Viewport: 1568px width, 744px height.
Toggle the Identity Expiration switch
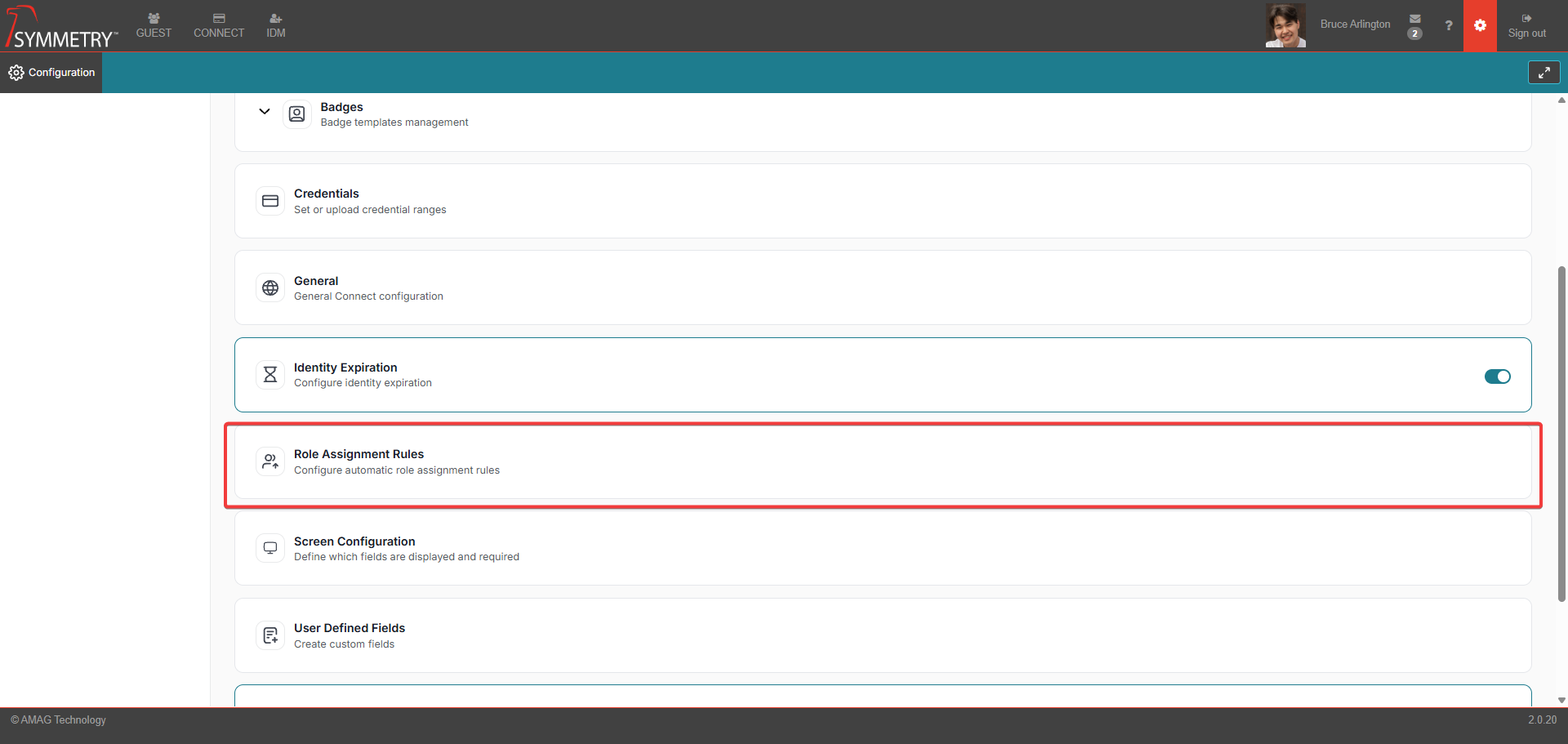coord(1497,376)
